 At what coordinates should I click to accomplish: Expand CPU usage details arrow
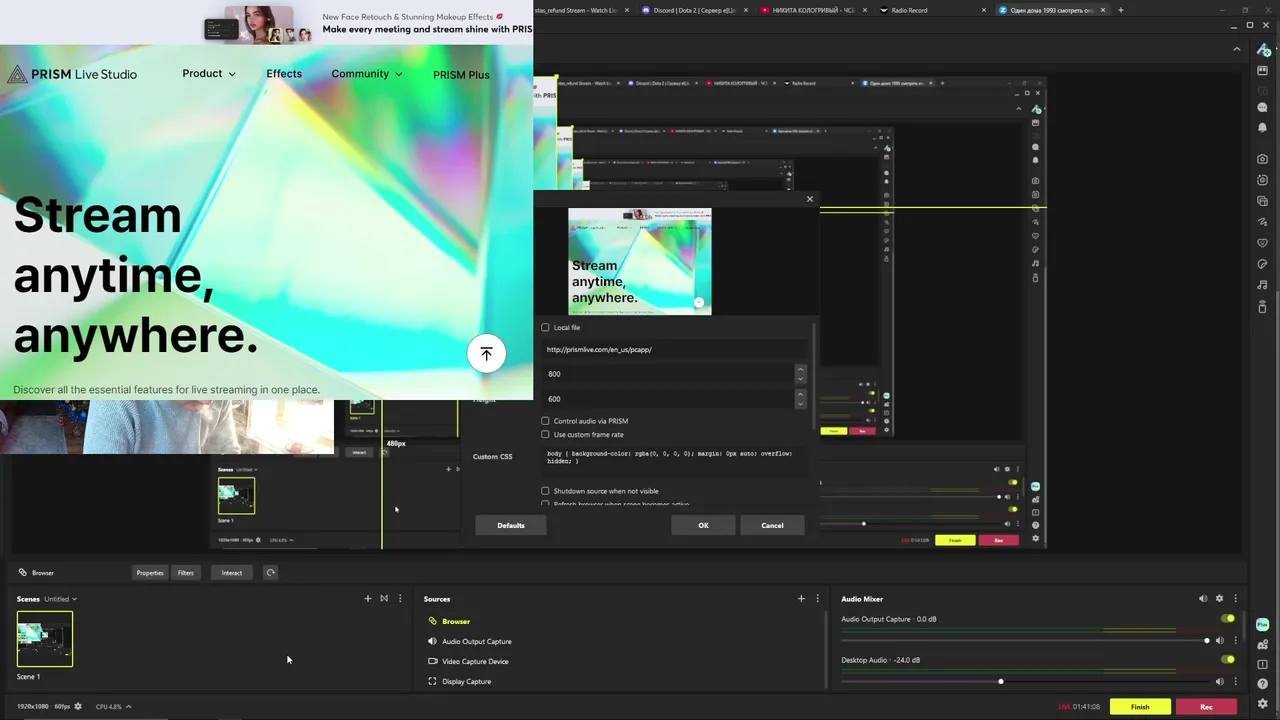pyautogui.click(x=128, y=706)
